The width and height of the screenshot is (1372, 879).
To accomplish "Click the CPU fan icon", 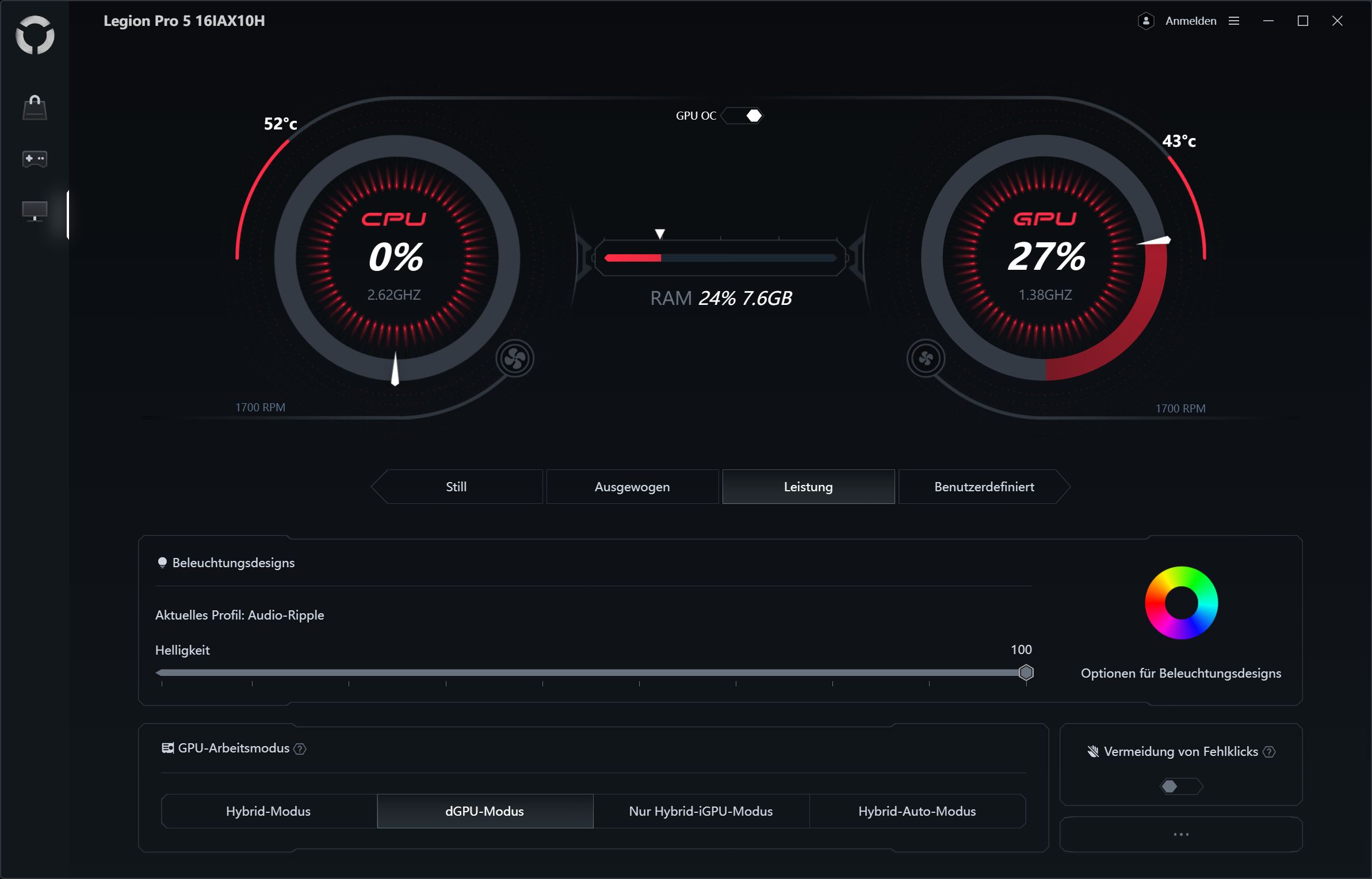I will click(x=515, y=359).
